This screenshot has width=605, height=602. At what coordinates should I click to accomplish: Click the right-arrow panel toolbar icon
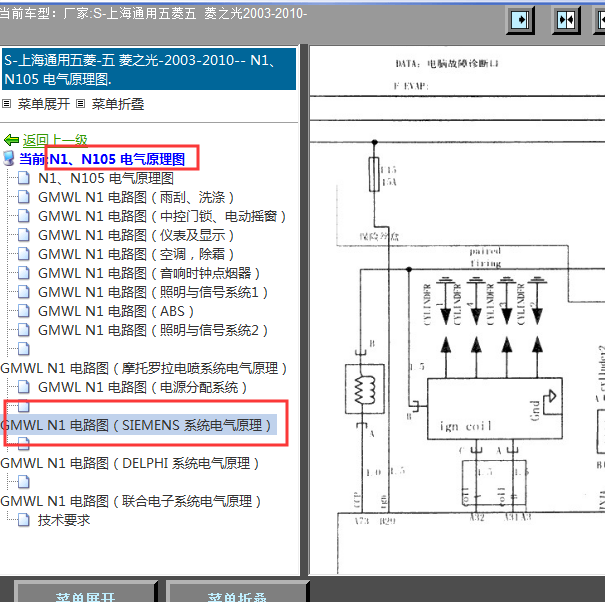(x=520, y=20)
